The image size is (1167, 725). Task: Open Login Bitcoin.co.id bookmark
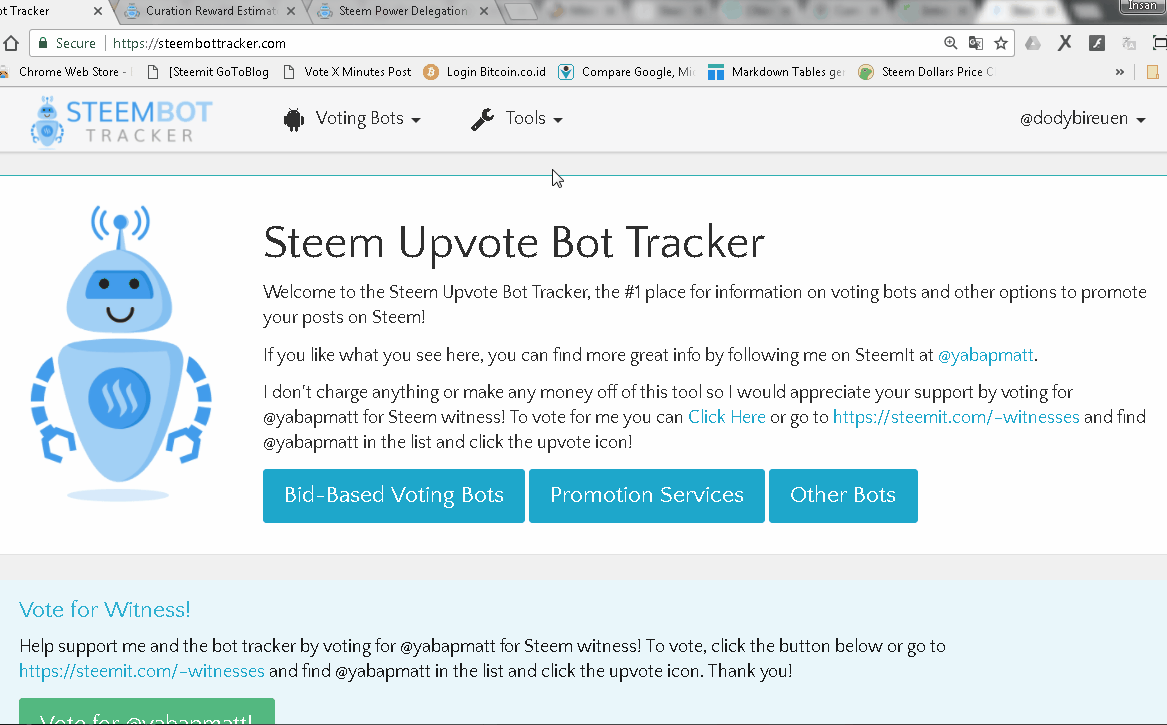(x=485, y=72)
